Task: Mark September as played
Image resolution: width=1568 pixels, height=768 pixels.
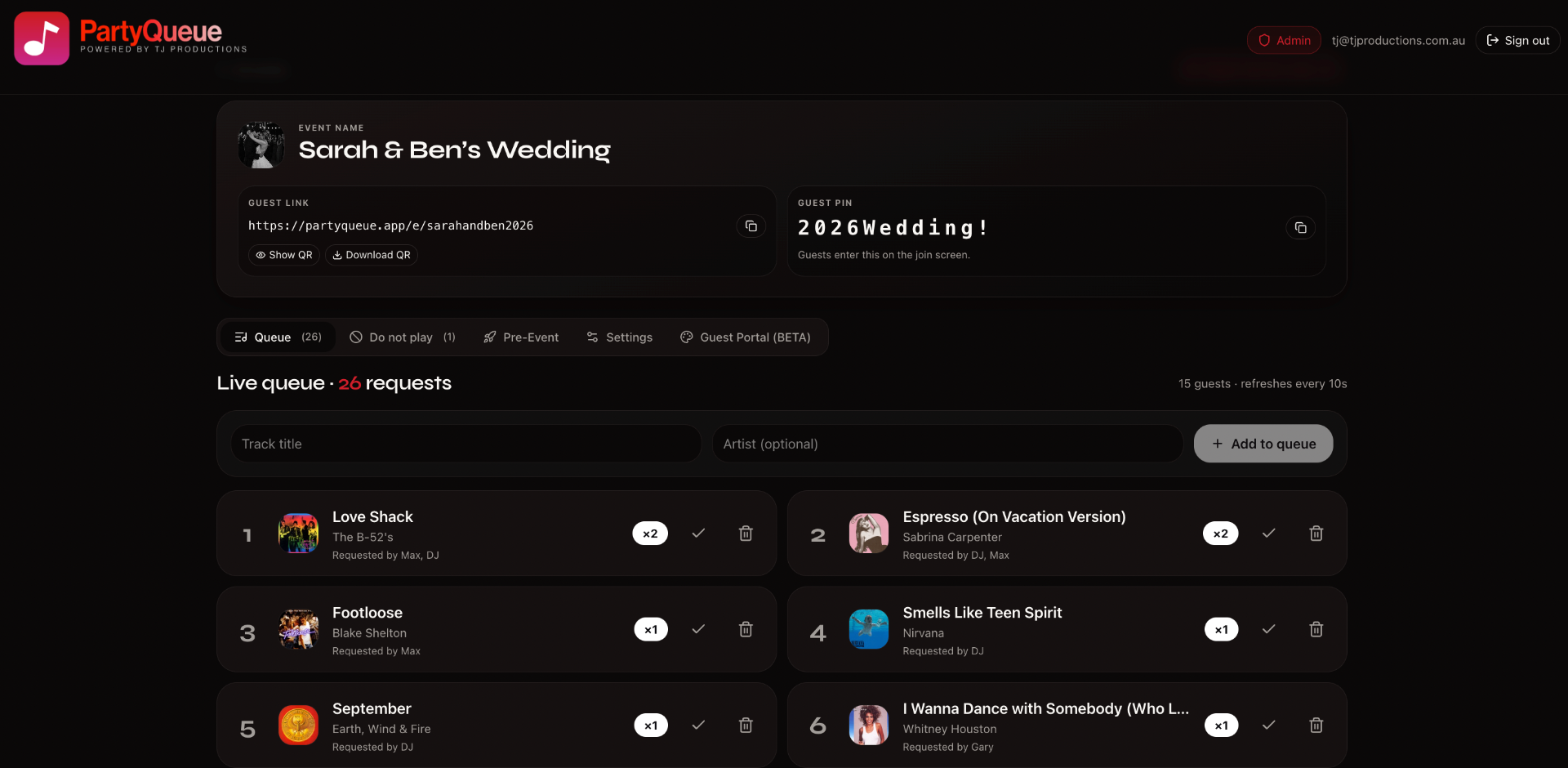Action: tap(698, 726)
